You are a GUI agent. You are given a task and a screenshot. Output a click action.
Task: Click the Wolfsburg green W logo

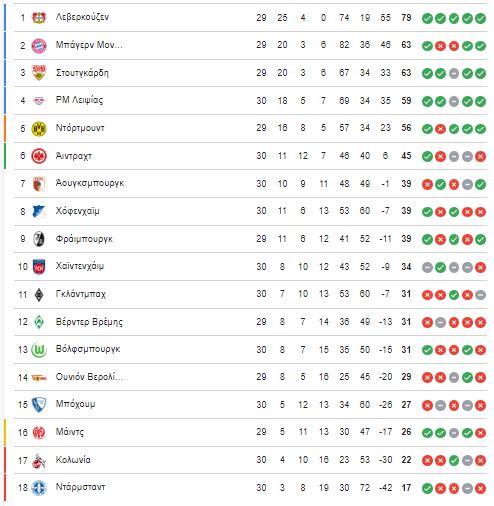click(39, 350)
